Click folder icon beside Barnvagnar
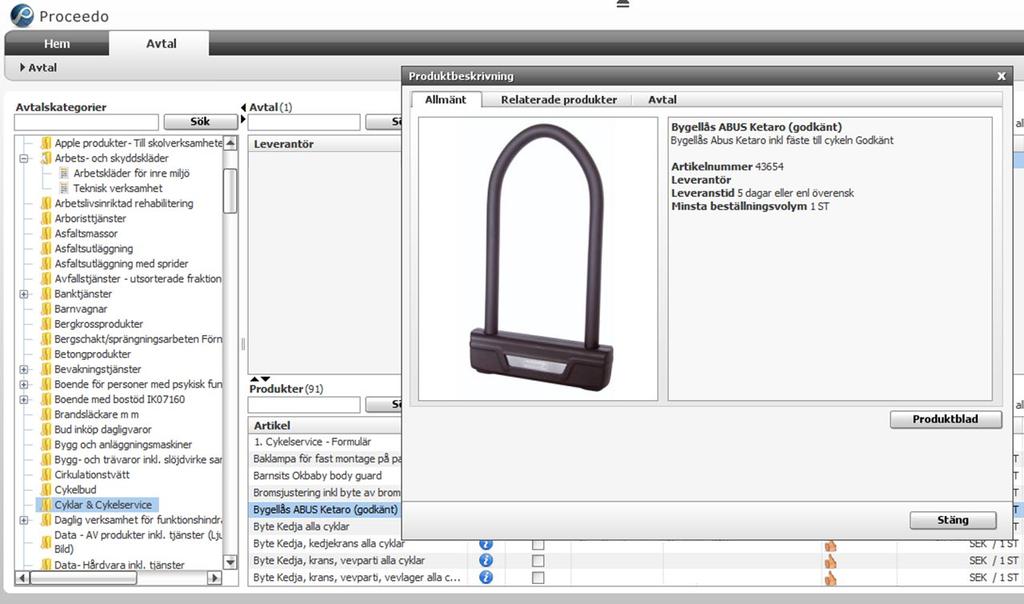 click(46, 309)
